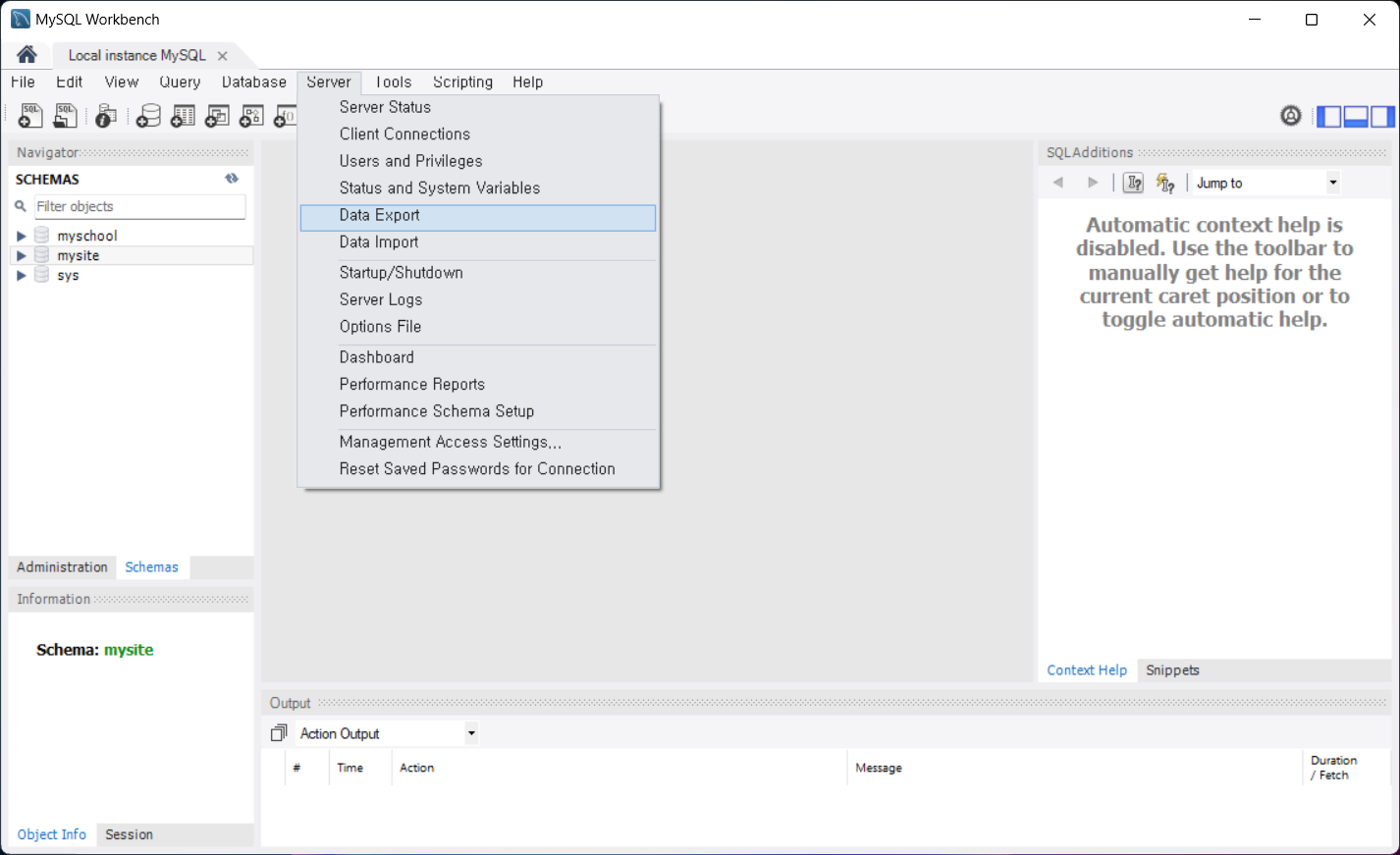Go to the home screen tab icon
Viewport: 1400px width, 855px height.
click(27, 54)
